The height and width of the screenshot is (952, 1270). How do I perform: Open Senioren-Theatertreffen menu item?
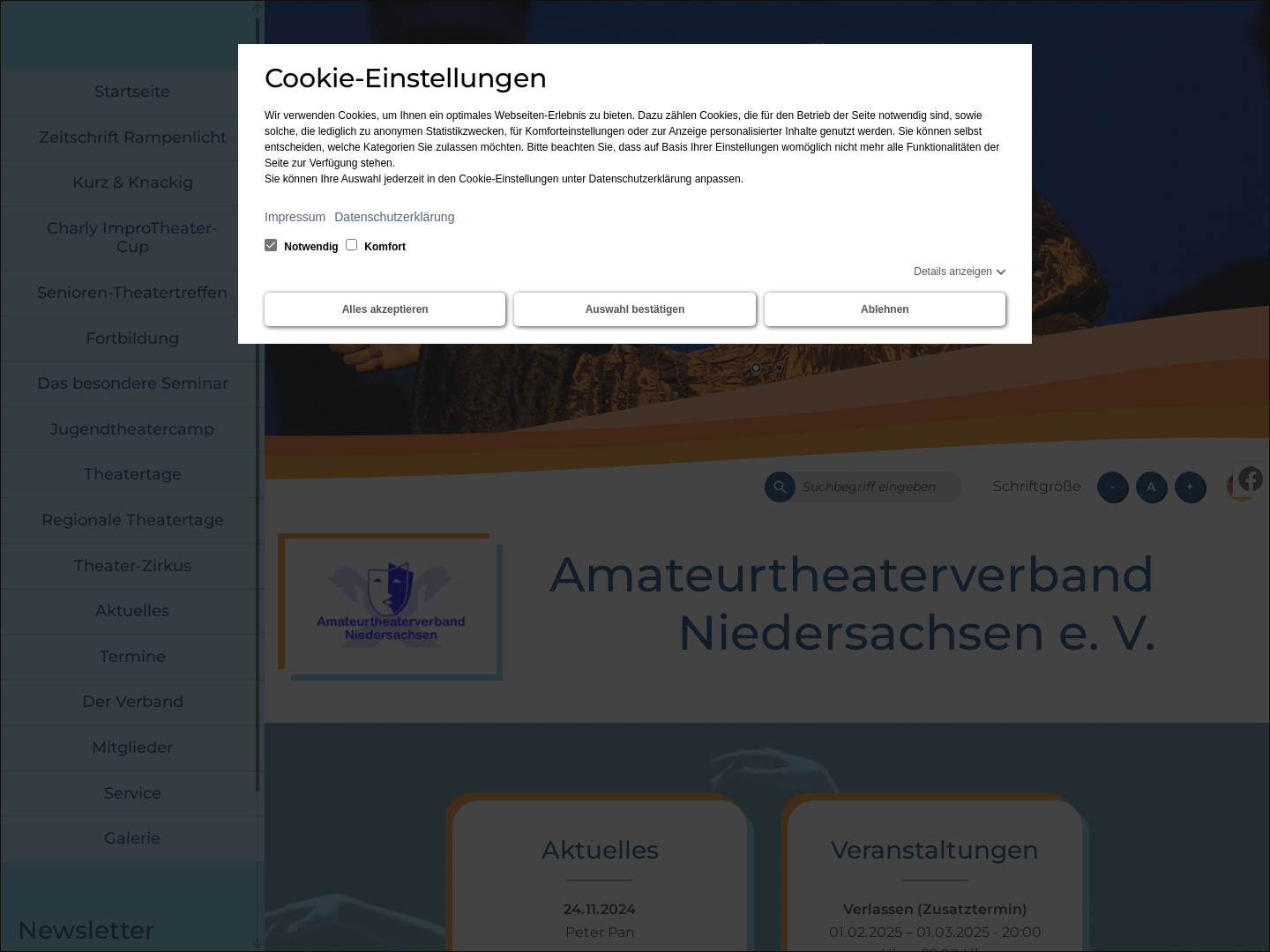click(132, 293)
